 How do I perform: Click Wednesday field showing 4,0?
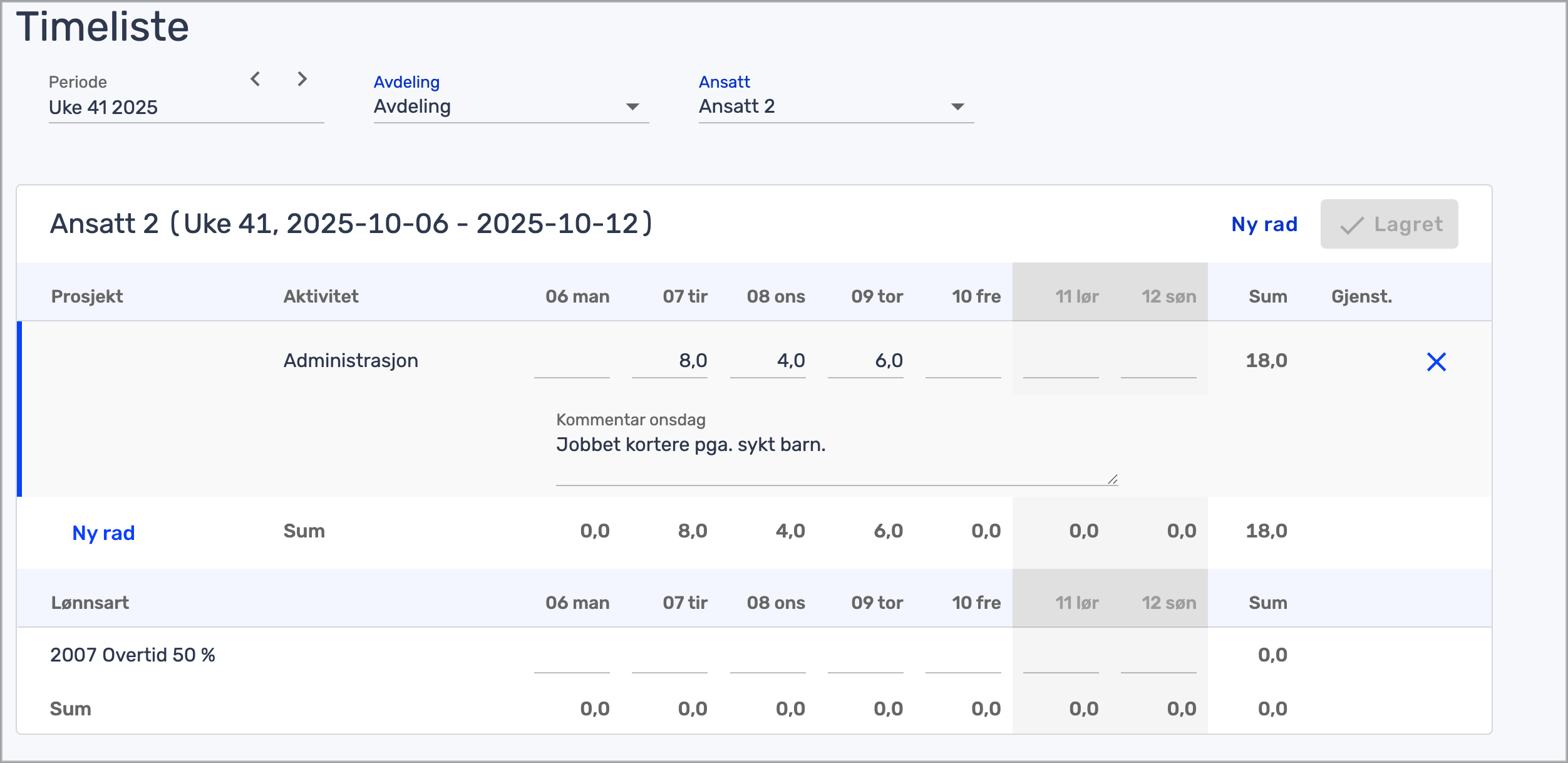[768, 361]
